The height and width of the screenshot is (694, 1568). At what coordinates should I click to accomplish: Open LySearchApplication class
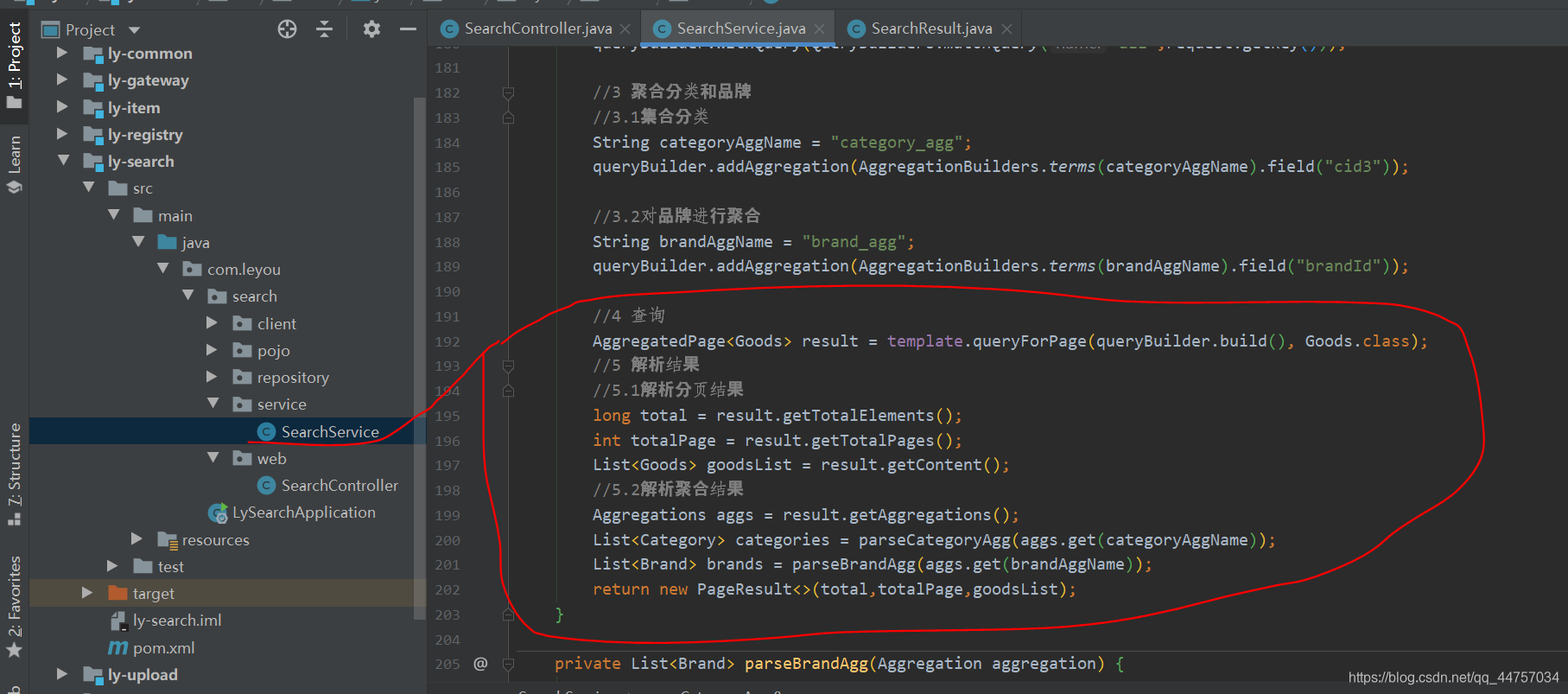[x=304, y=513]
